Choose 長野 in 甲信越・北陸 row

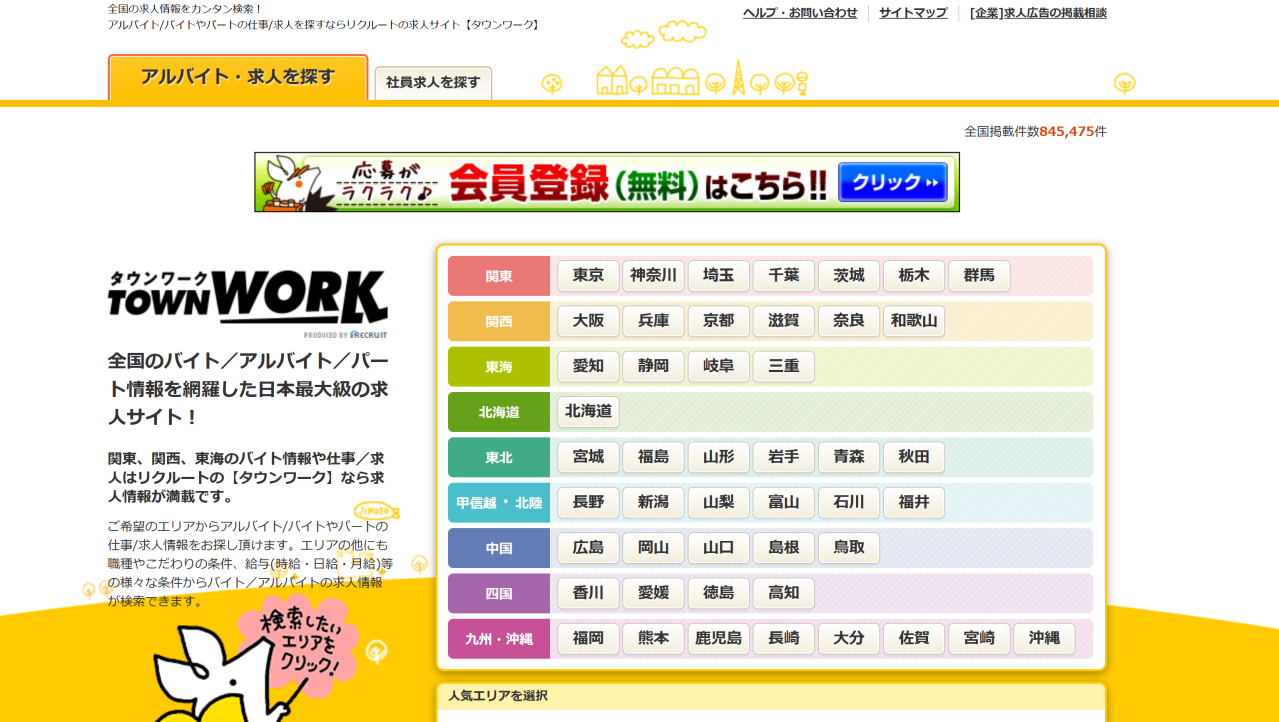point(588,502)
